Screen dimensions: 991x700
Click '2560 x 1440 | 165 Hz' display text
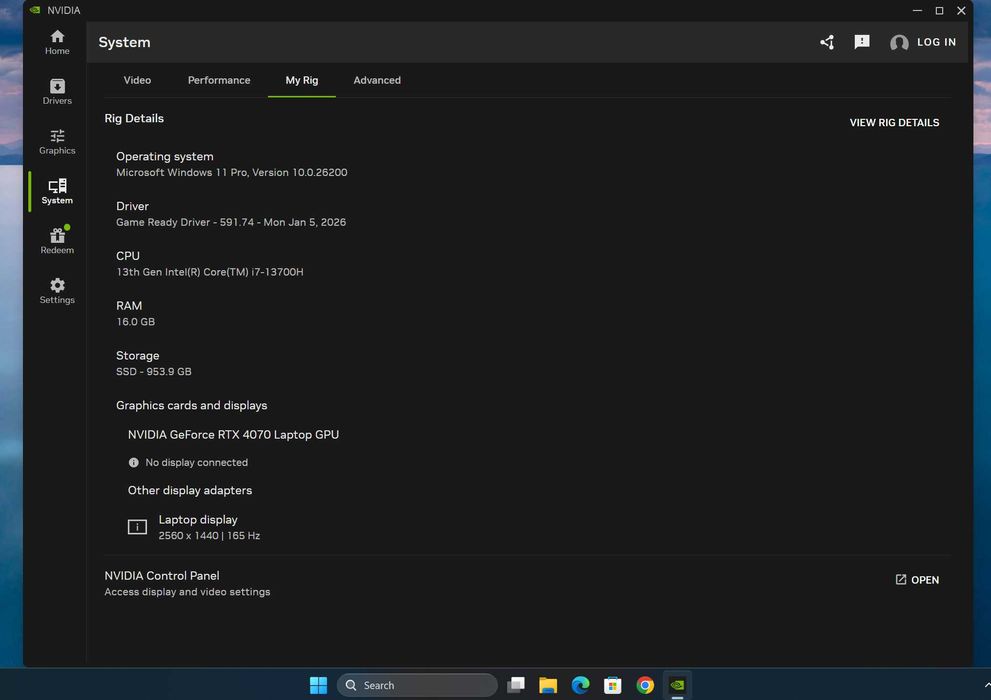click(x=209, y=536)
